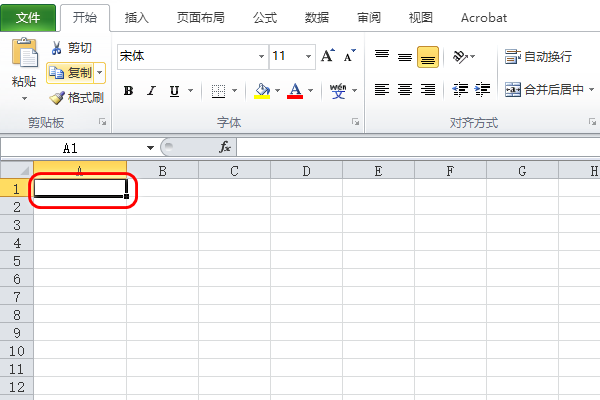The width and height of the screenshot is (600, 400).
Task: Apply red font color A
Action: (x=295, y=91)
